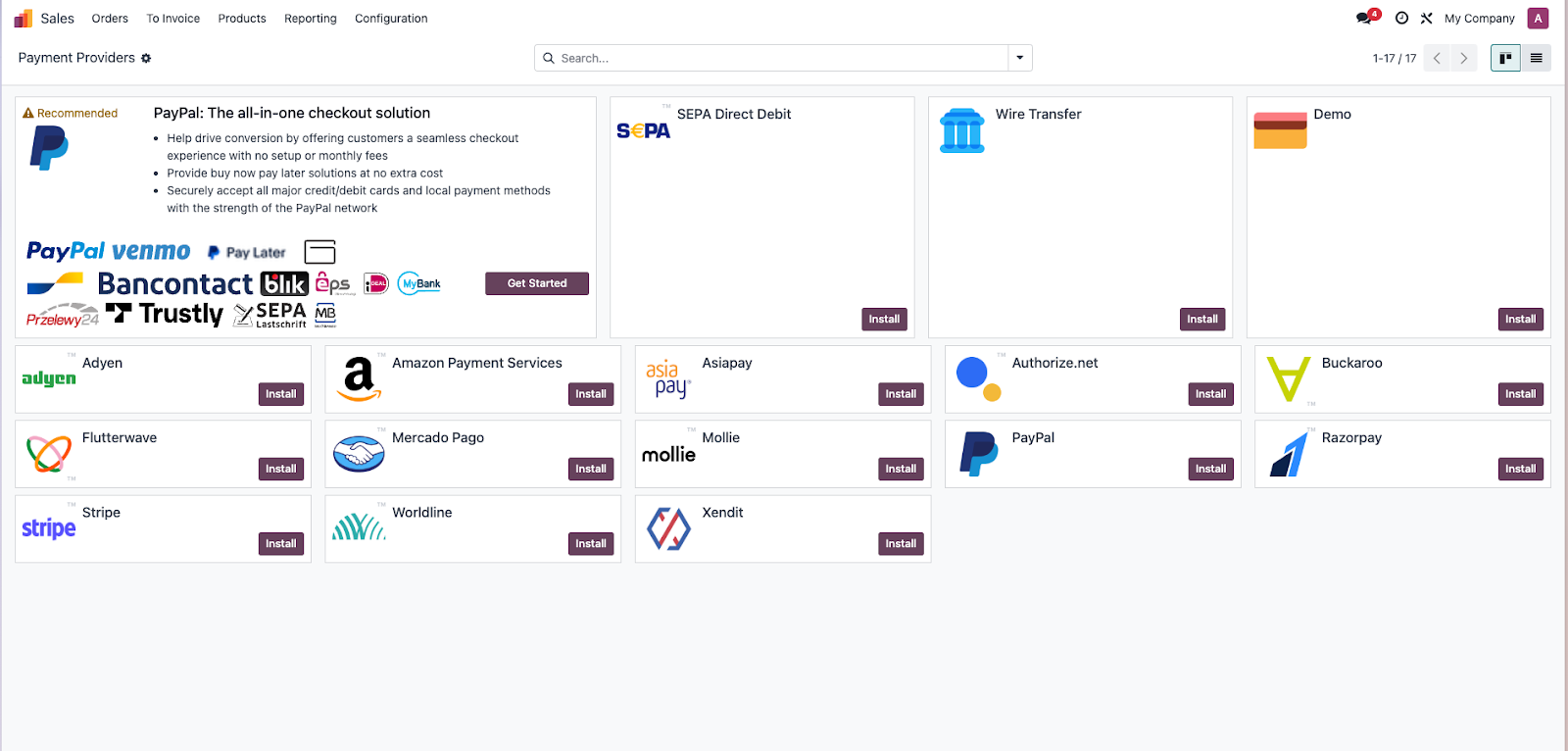Install Xendit provider
This screenshot has height=751, width=1568.
pos(901,543)
